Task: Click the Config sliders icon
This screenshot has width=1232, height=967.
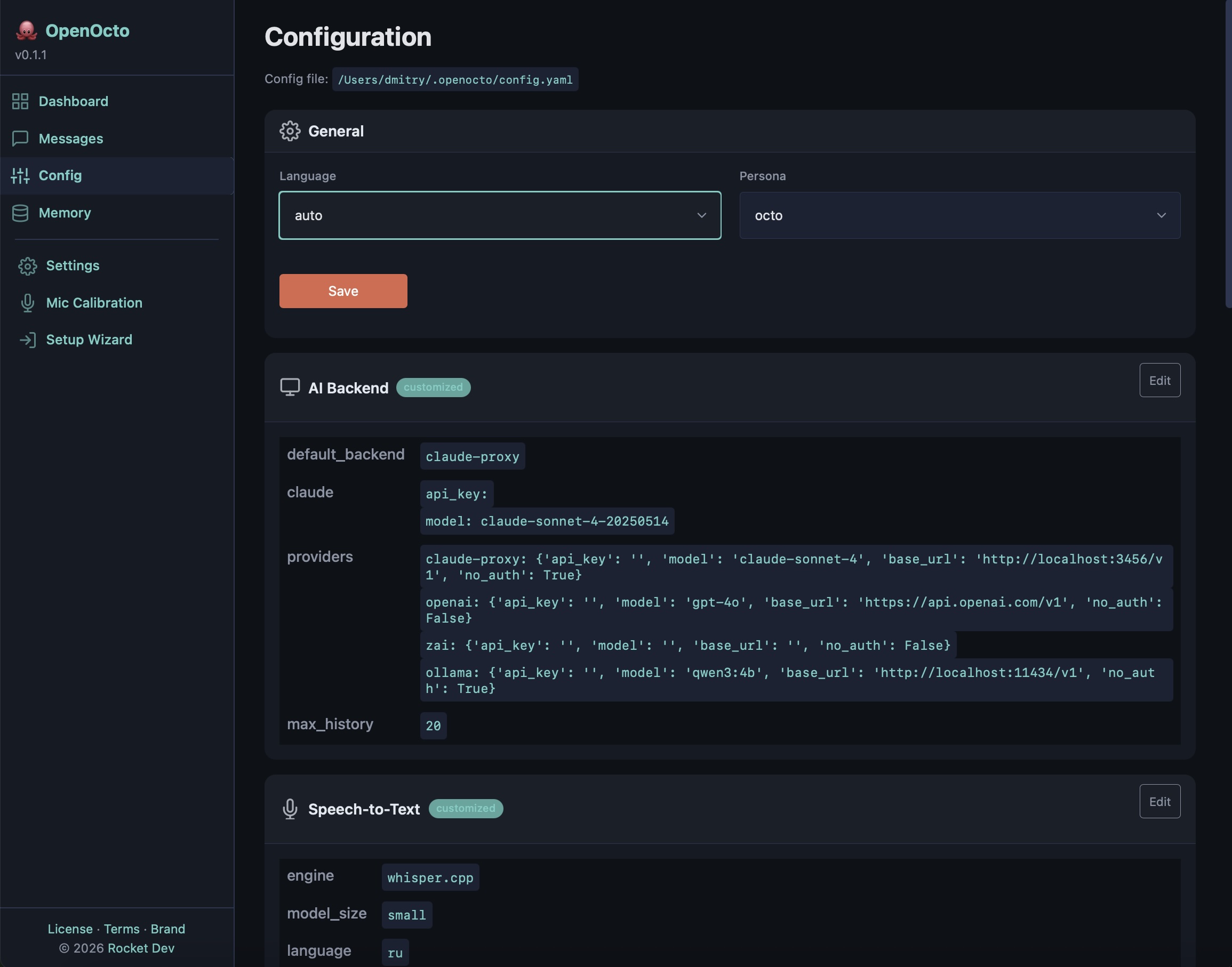Action: pyautogui.click(x=20, y=175)
